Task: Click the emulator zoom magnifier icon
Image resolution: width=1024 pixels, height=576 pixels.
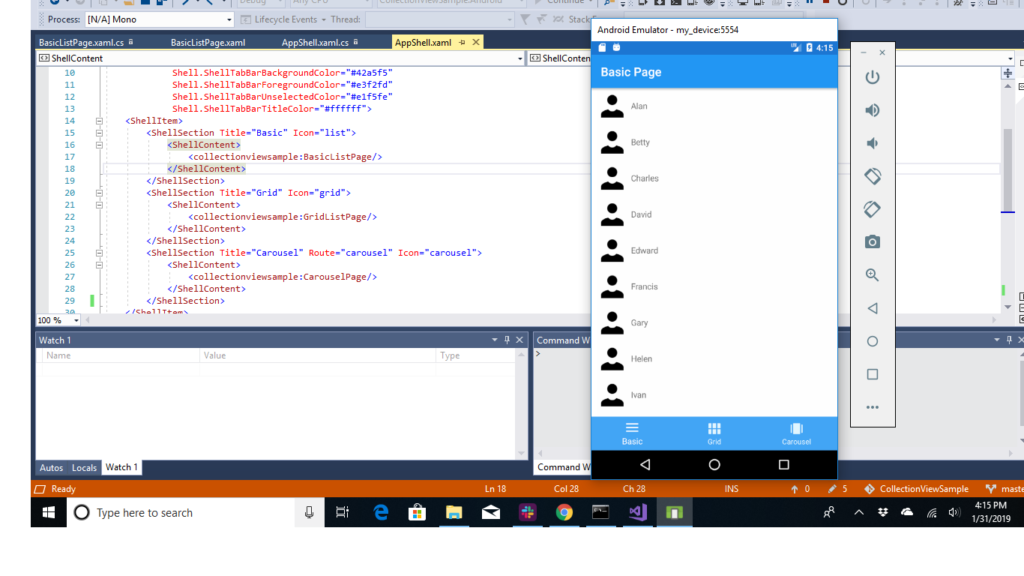Action: 872,275
